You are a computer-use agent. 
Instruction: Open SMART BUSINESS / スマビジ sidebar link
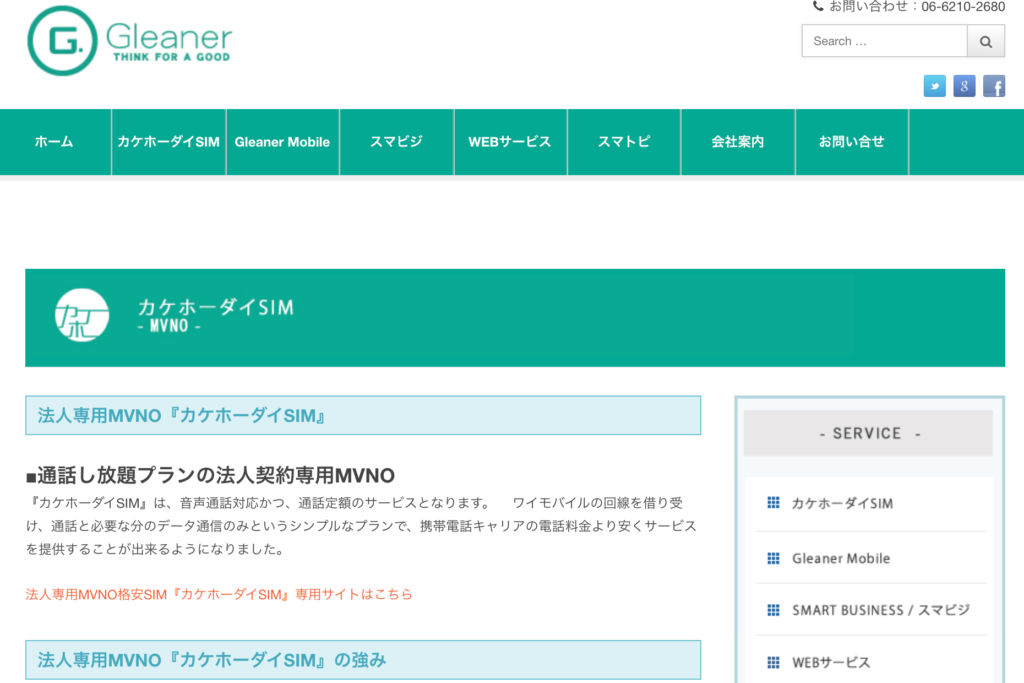pos(881,610)
